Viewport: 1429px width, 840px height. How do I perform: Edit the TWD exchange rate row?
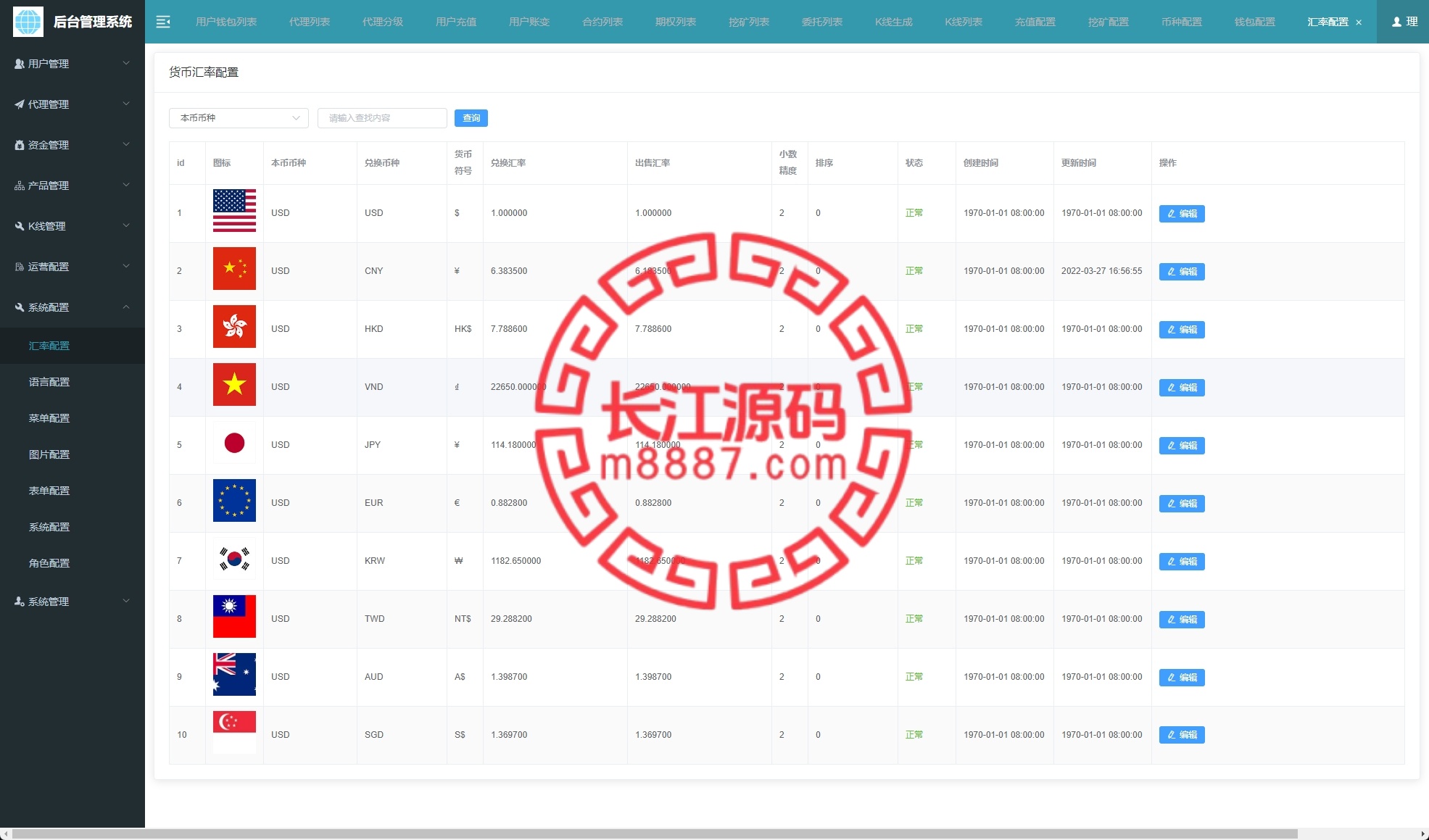pos(1182,620)
